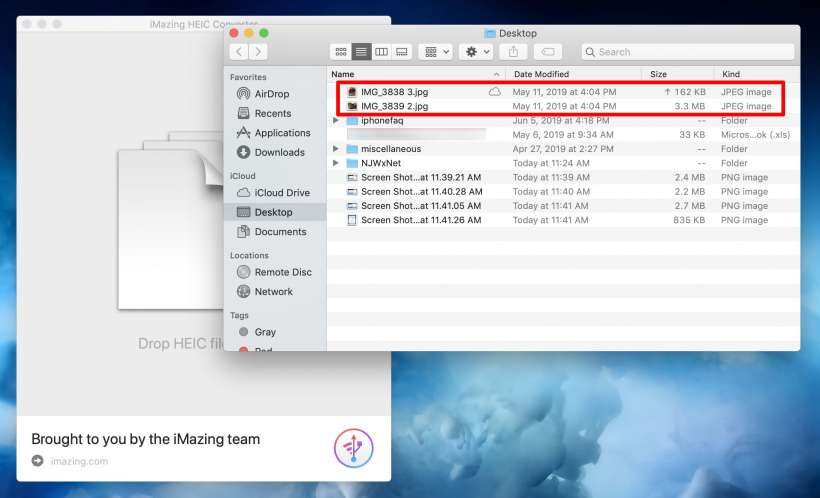
Task: Expand the iphonefaq folder
Action: [336, 120]
